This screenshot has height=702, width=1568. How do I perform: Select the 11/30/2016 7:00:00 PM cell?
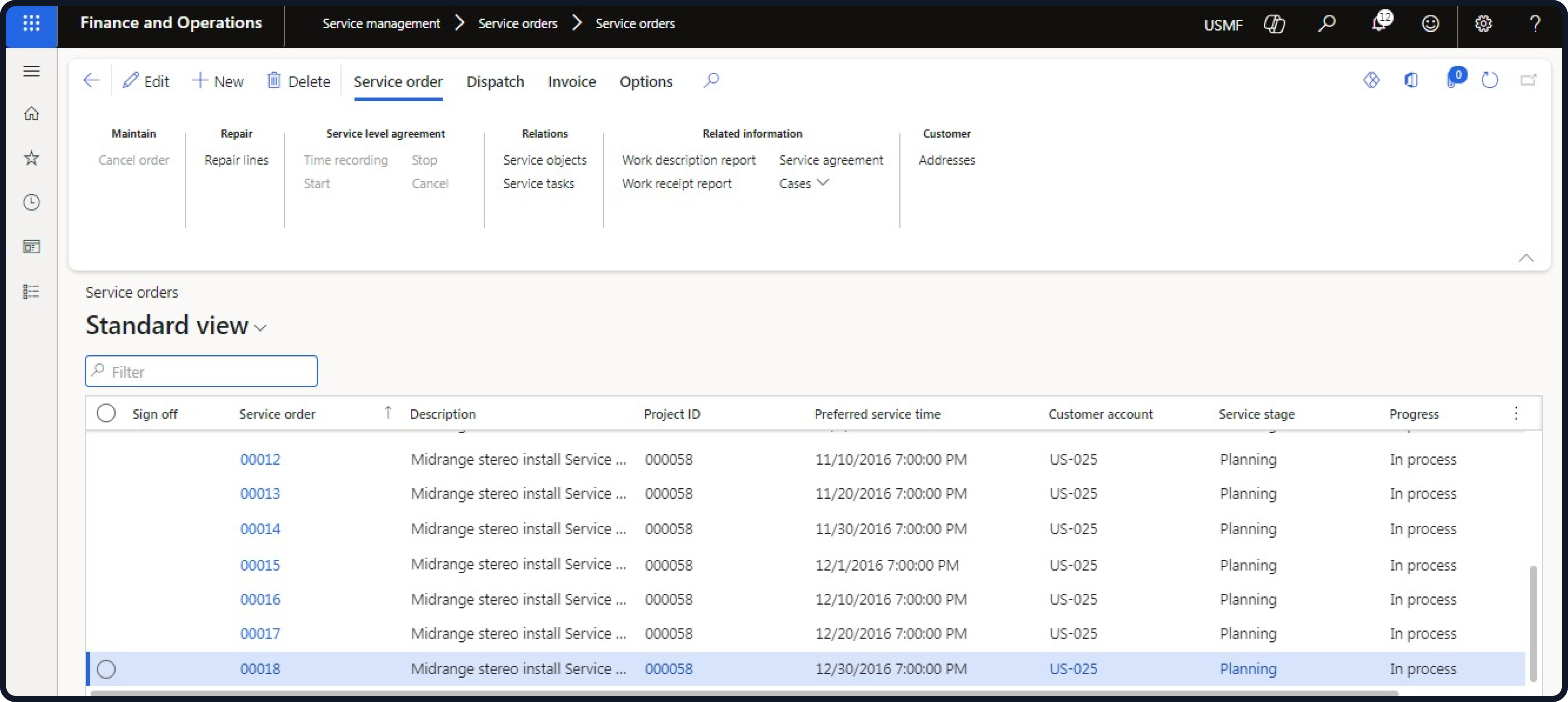tap(891, 528)
